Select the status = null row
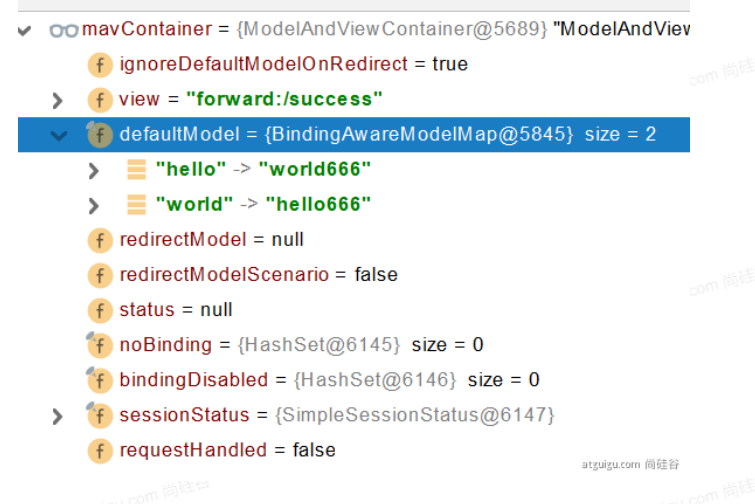 (175, 310)
